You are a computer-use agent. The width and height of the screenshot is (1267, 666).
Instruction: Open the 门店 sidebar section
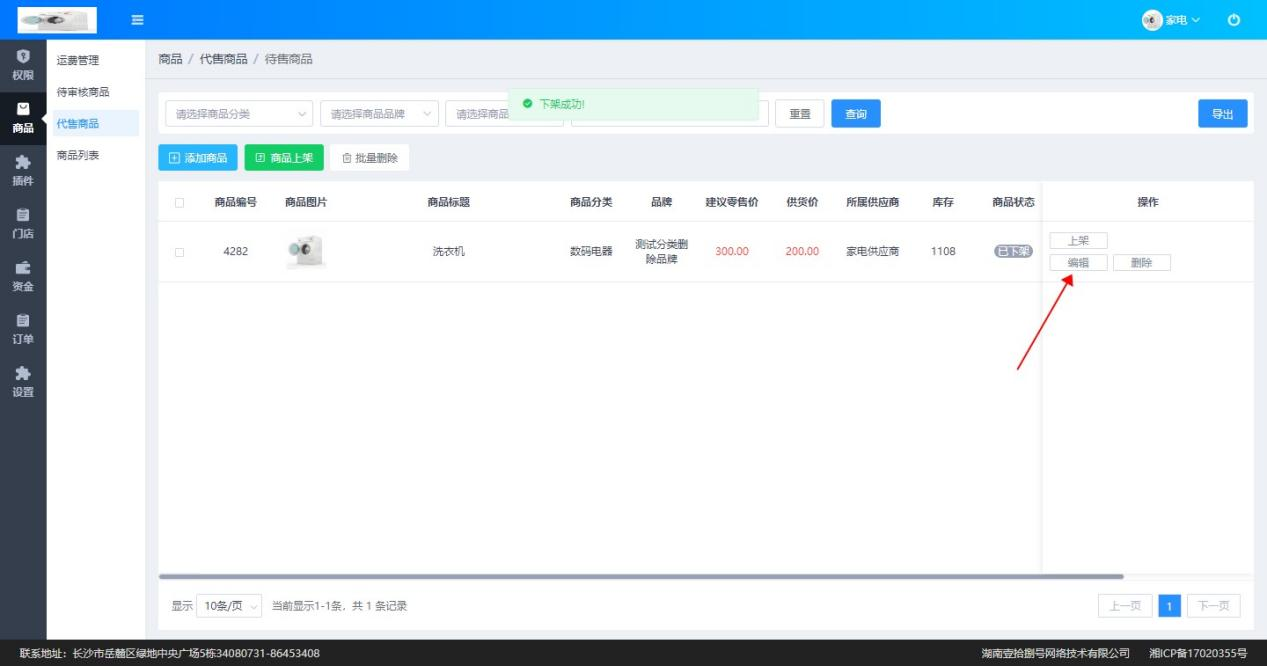click(22, 224)
